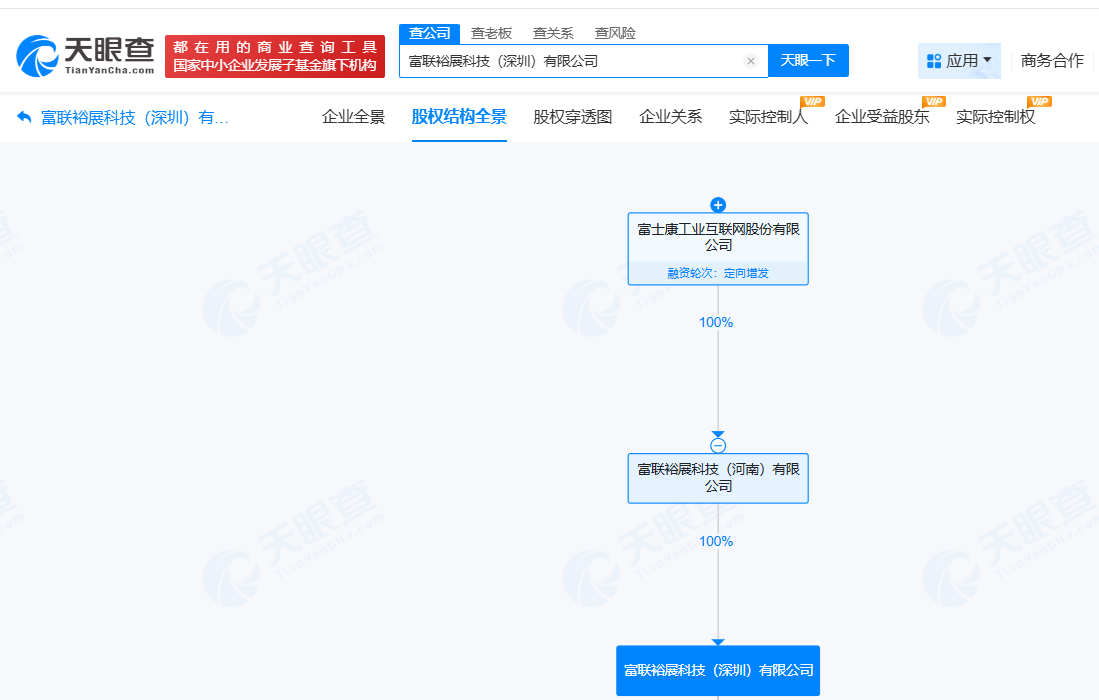Click the VIP badge on 实际控制人 tab
This screenshot has height=700, width=1099.
812,101
